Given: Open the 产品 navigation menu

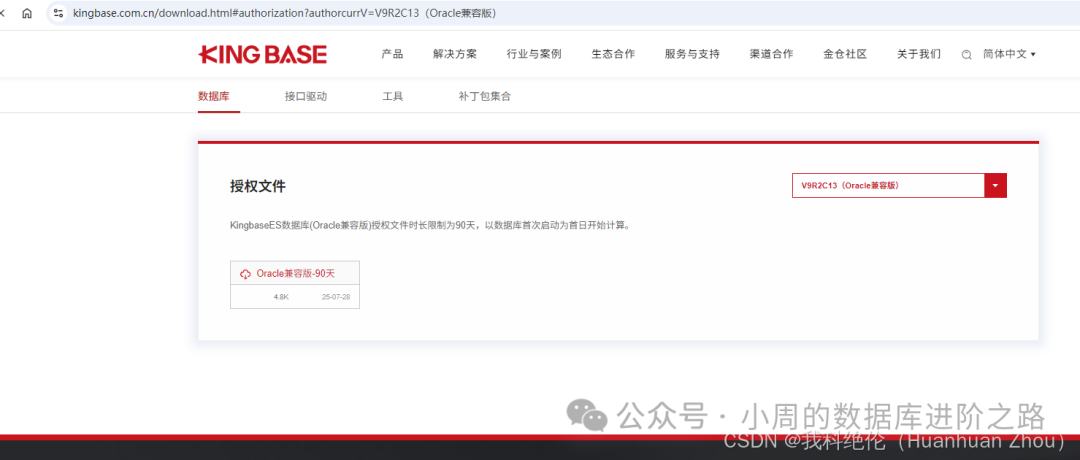Looking at the screenshot, I should click(x=392, y=54).
